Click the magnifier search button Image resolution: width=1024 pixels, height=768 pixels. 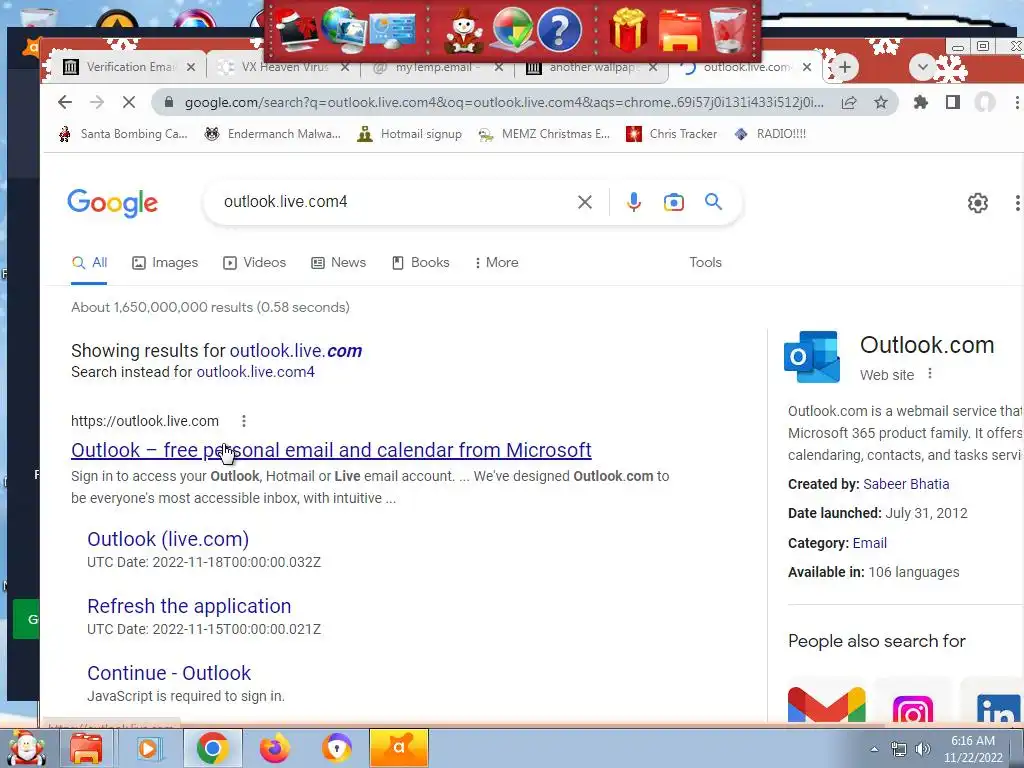[713, 202]
